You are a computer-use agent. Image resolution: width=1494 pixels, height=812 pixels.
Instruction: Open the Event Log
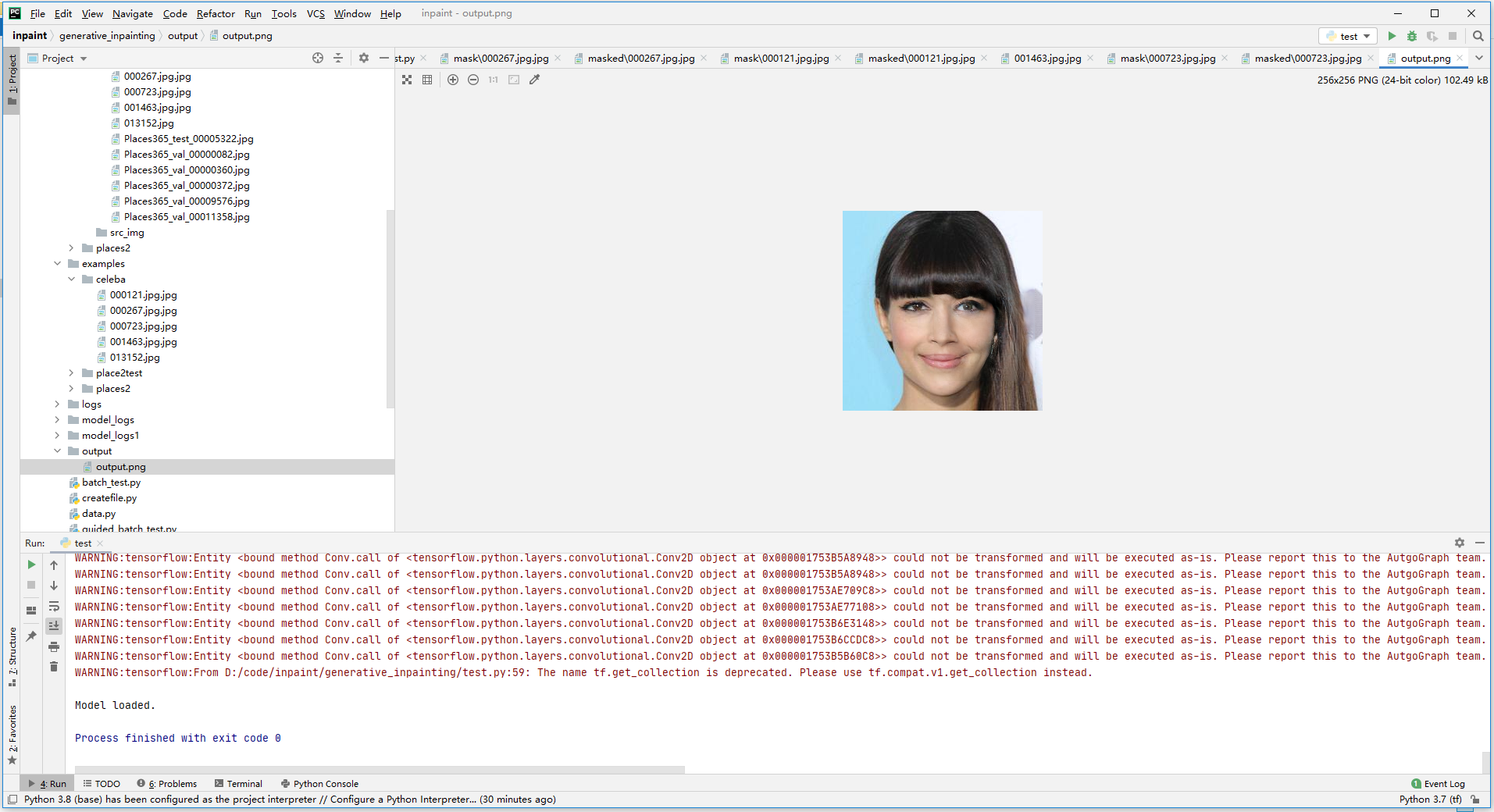pos(1438,784)
